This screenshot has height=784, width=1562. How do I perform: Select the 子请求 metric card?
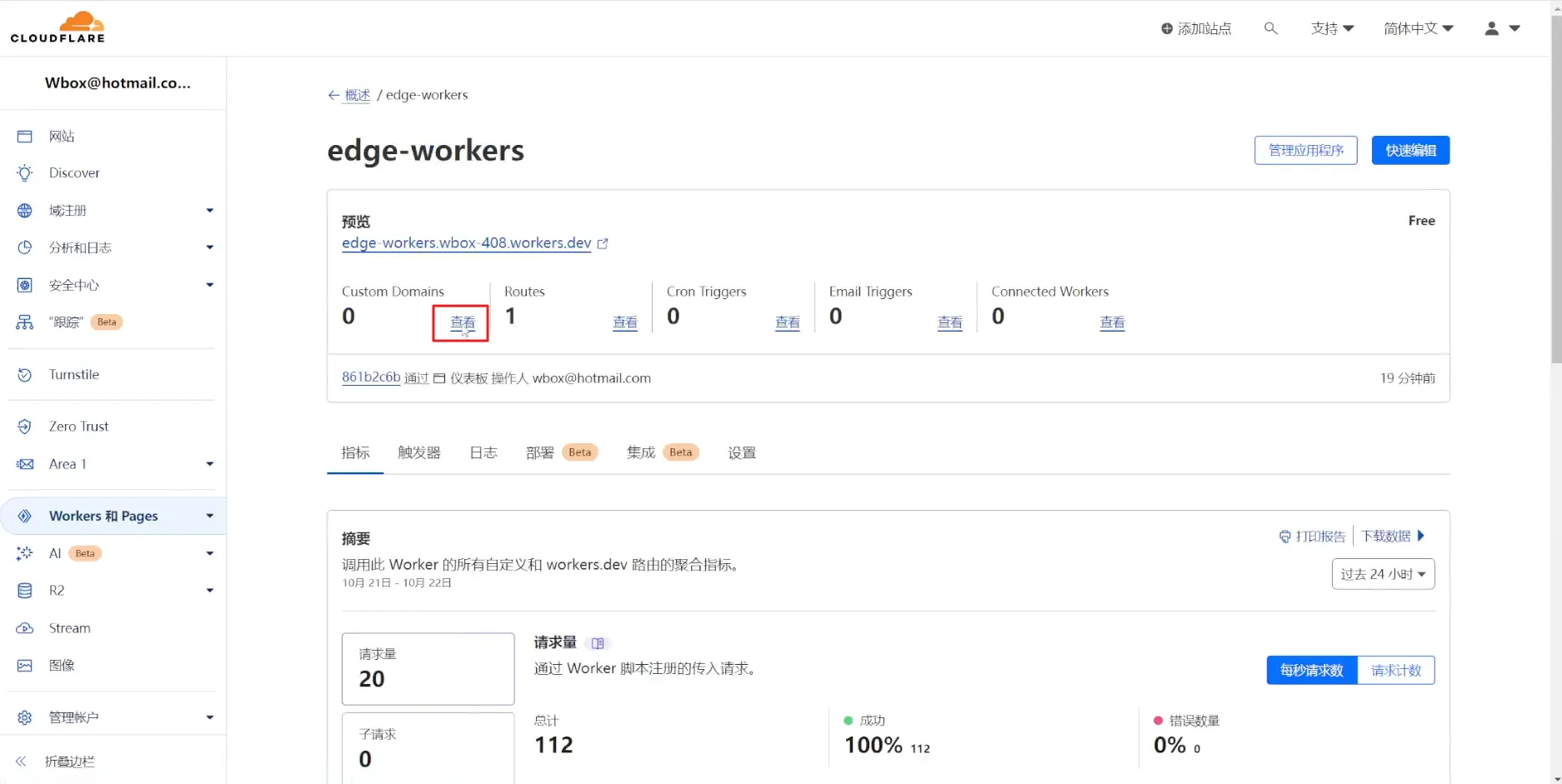tap(428, 748)
